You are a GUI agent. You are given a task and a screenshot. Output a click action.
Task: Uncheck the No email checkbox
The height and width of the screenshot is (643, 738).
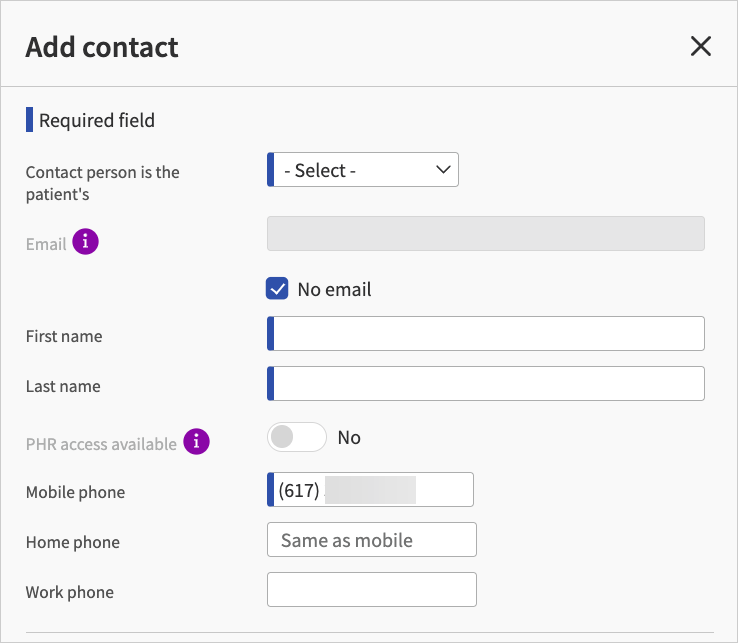click(x=277, y=289)
